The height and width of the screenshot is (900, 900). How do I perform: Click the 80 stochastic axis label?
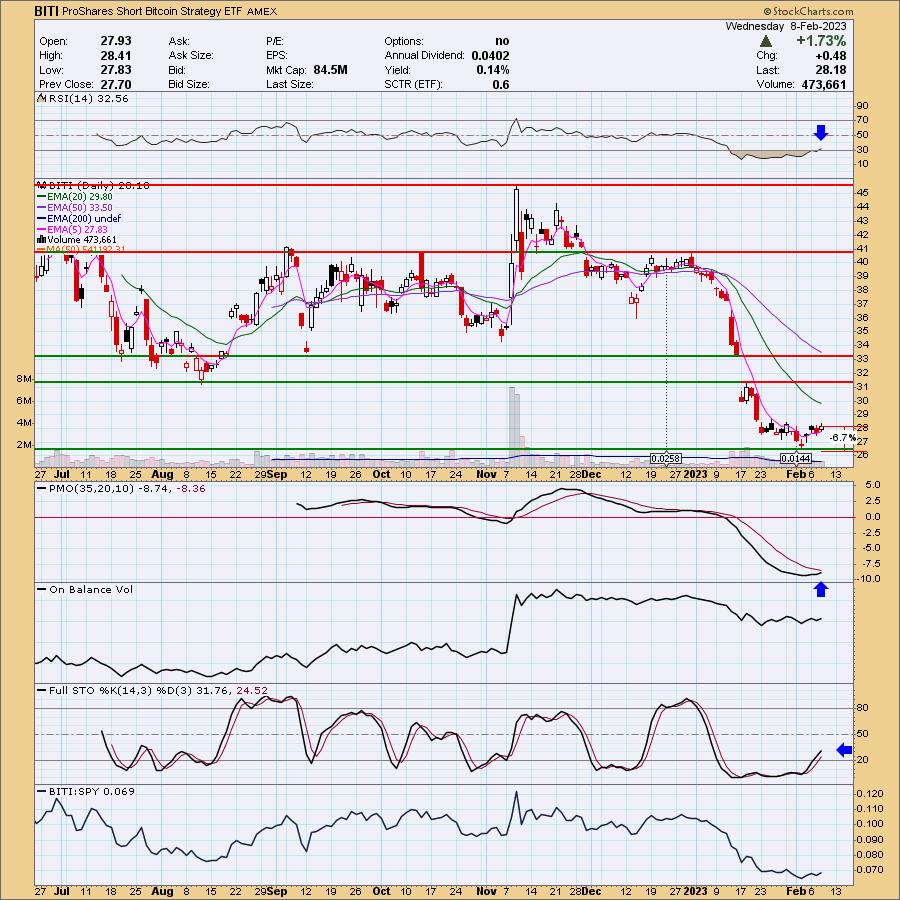tap(863, 708)
